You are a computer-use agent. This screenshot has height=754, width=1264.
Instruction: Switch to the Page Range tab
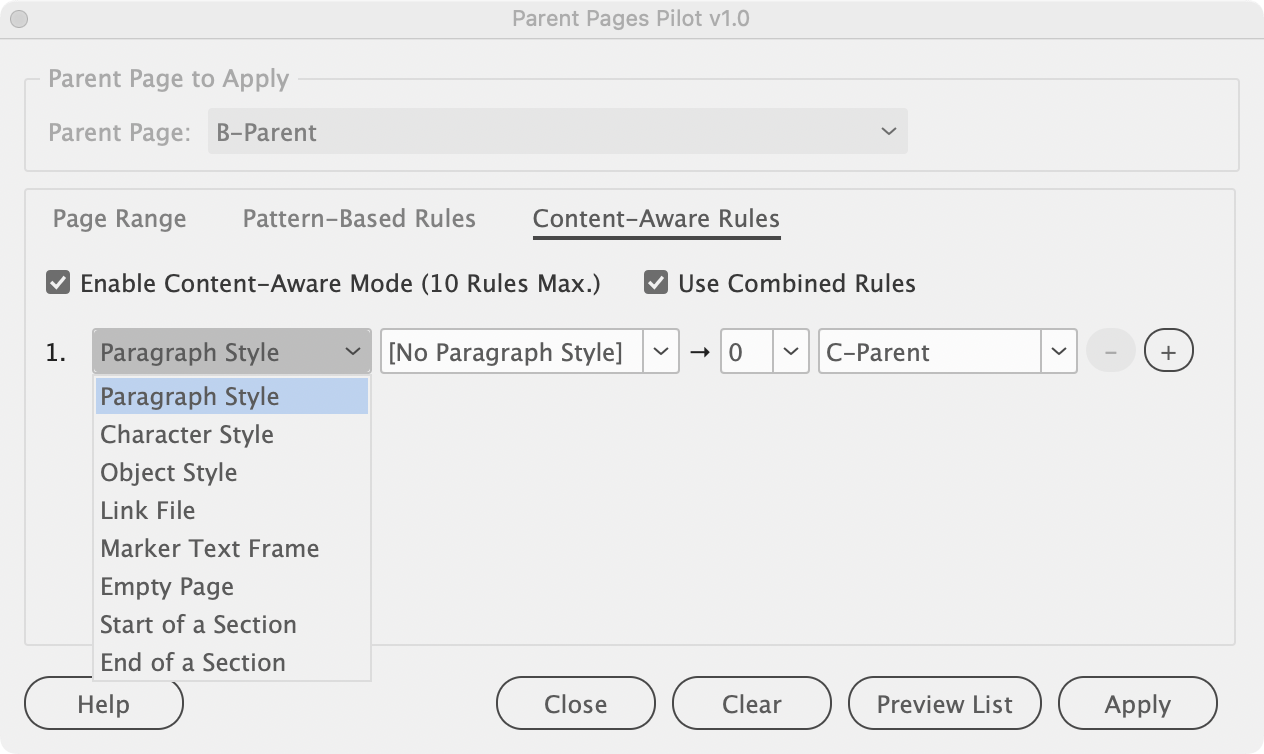pos(119,219)
